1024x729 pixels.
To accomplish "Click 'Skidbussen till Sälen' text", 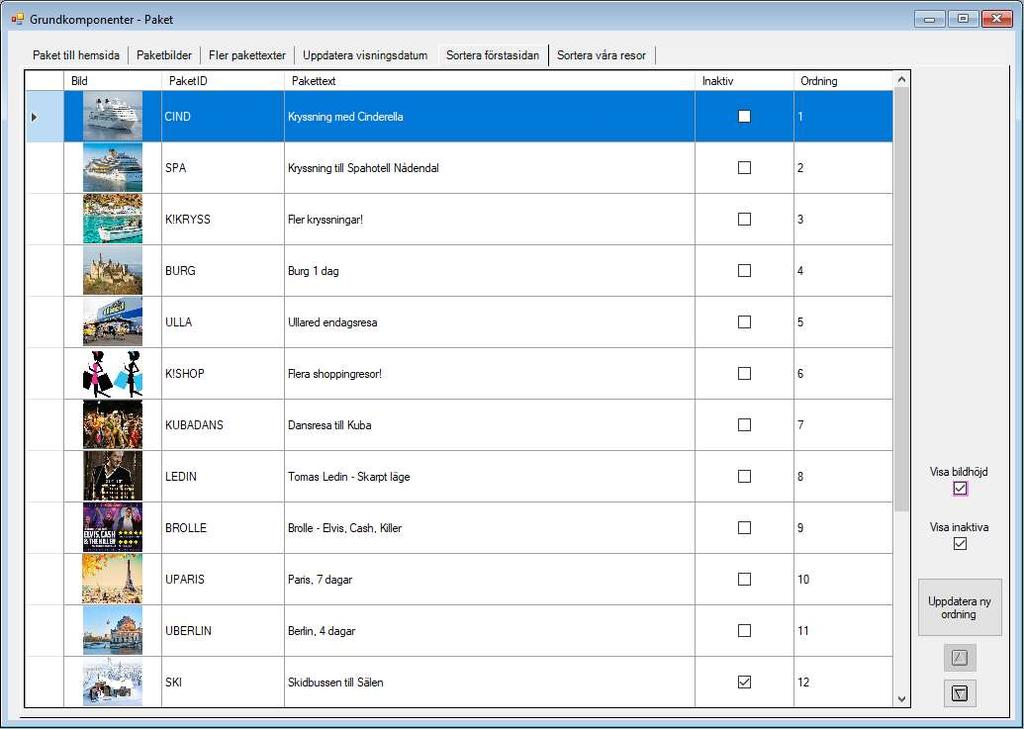I will (336, 683).
